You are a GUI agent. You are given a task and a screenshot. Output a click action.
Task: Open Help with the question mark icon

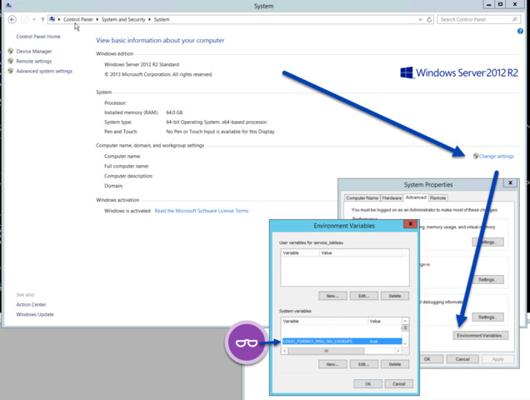[x=520, y=31]
